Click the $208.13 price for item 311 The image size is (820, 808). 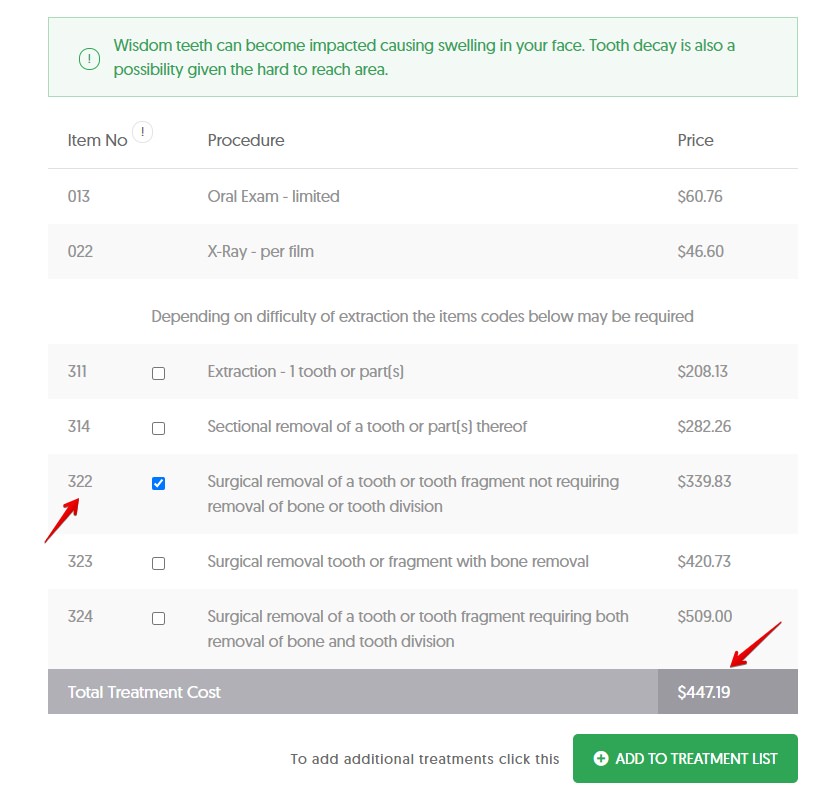coord(702,371)
